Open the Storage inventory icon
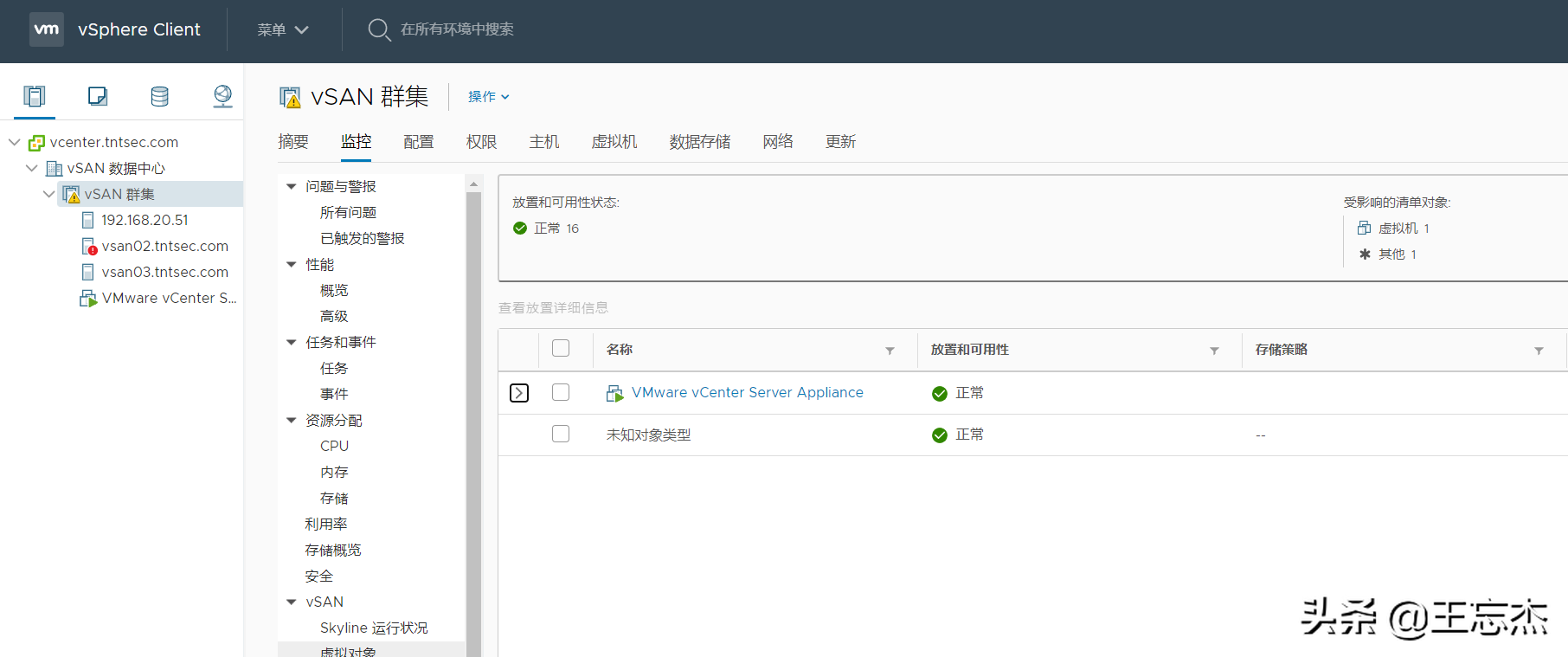Image resolution: width=1568 pixels, height=657 pixels. (160, 96)
